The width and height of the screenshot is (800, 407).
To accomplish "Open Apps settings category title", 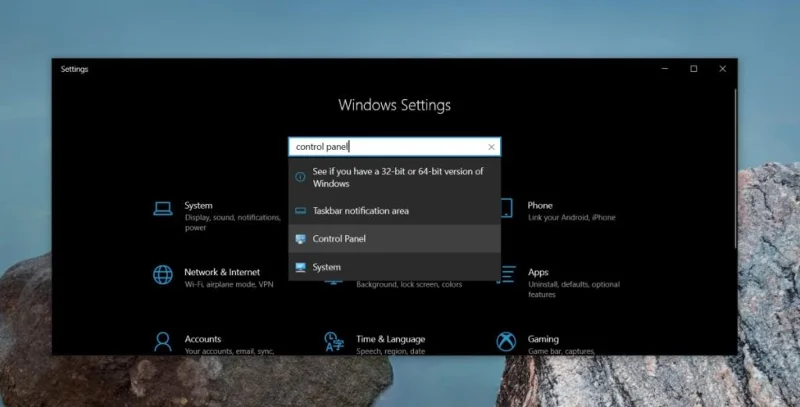I will point(538,272).
